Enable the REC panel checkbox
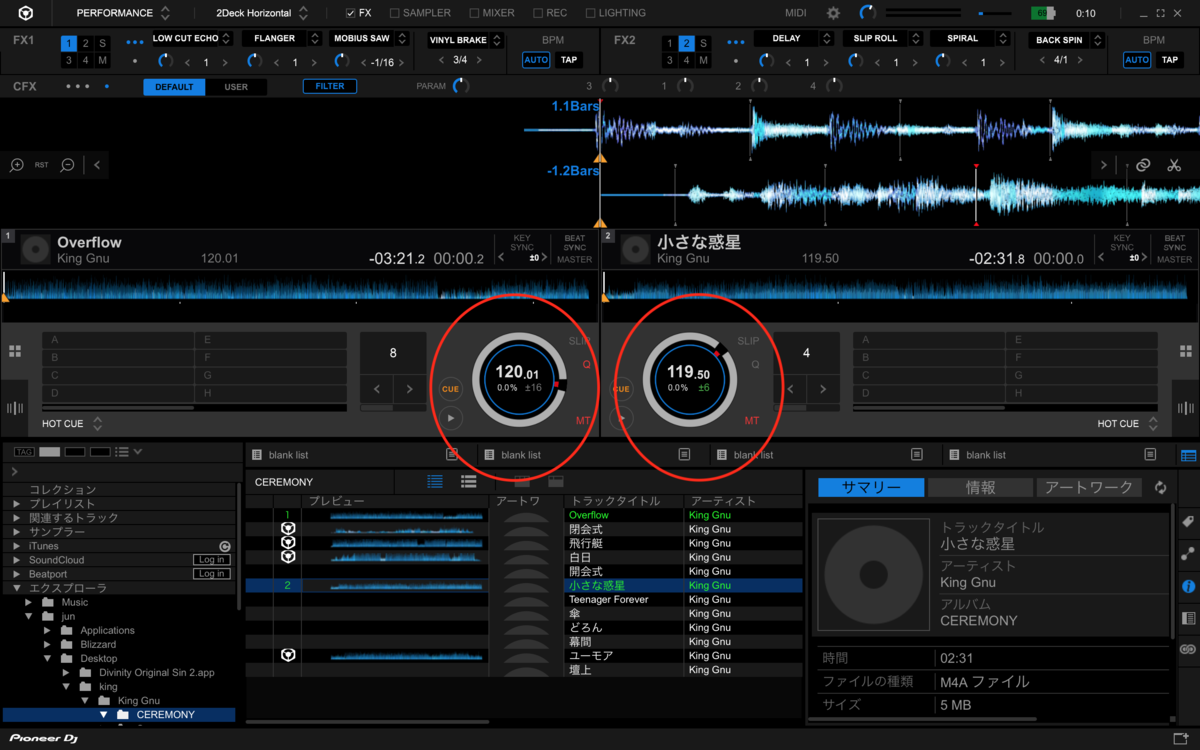Screen dimensions: 1200x750 tap(538, 13)
